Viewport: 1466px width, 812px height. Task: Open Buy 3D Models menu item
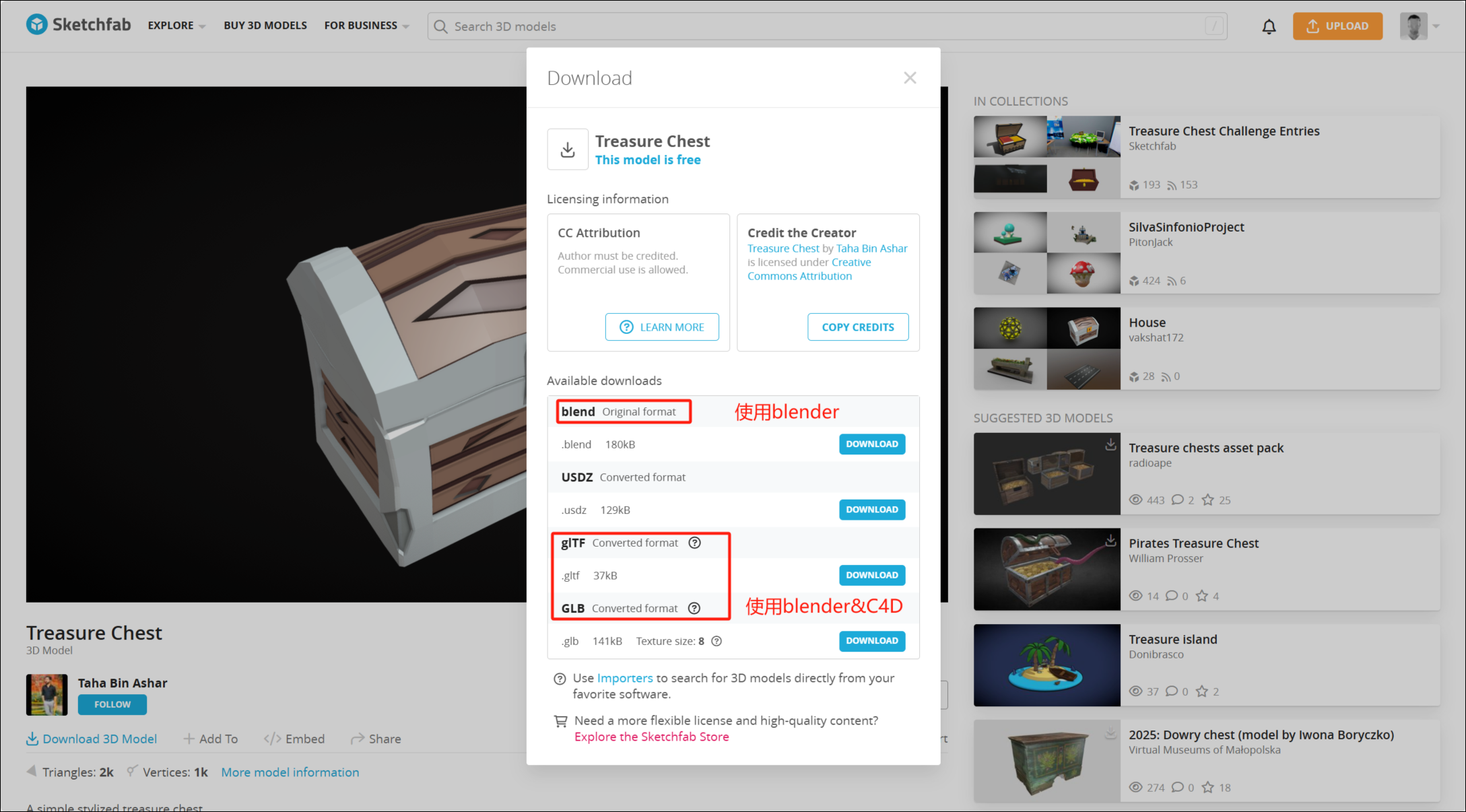click(x=265, y=26)
